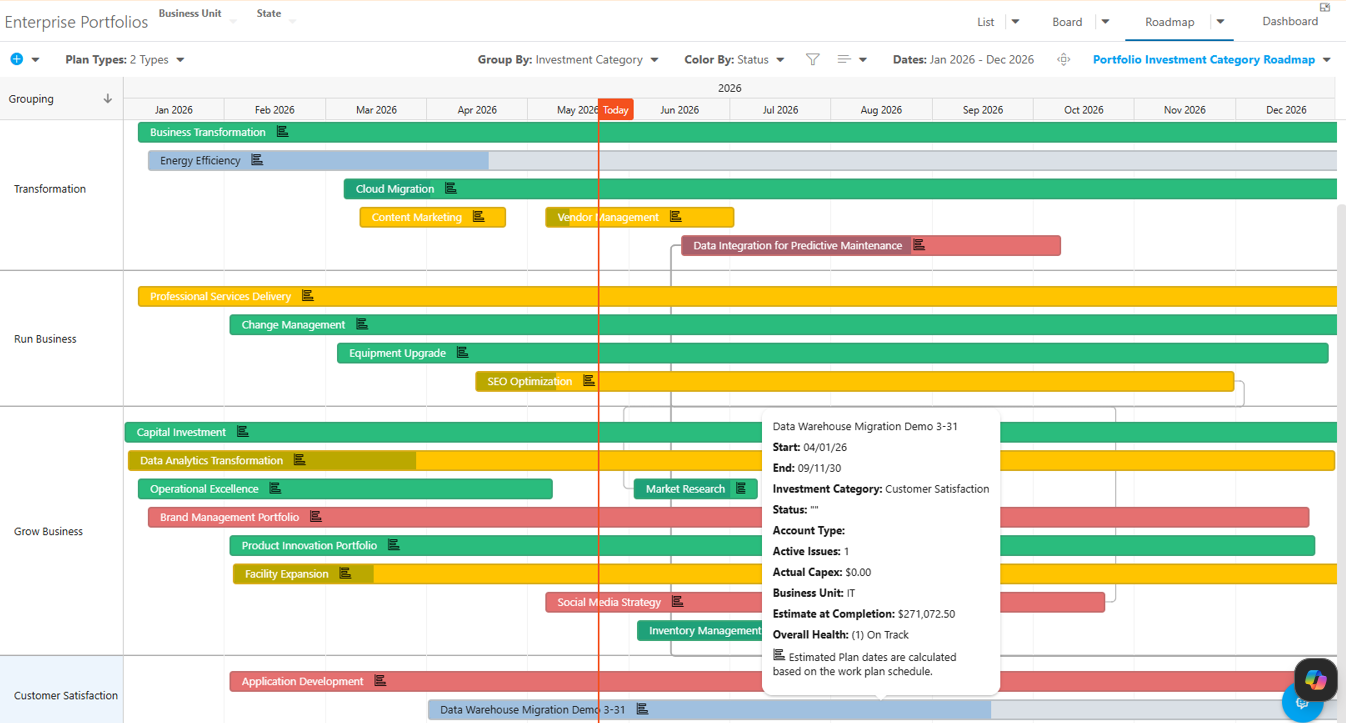Screen dimensions: 1346x723
Task: Click the blue add plus icon
Action: point(16,59)
